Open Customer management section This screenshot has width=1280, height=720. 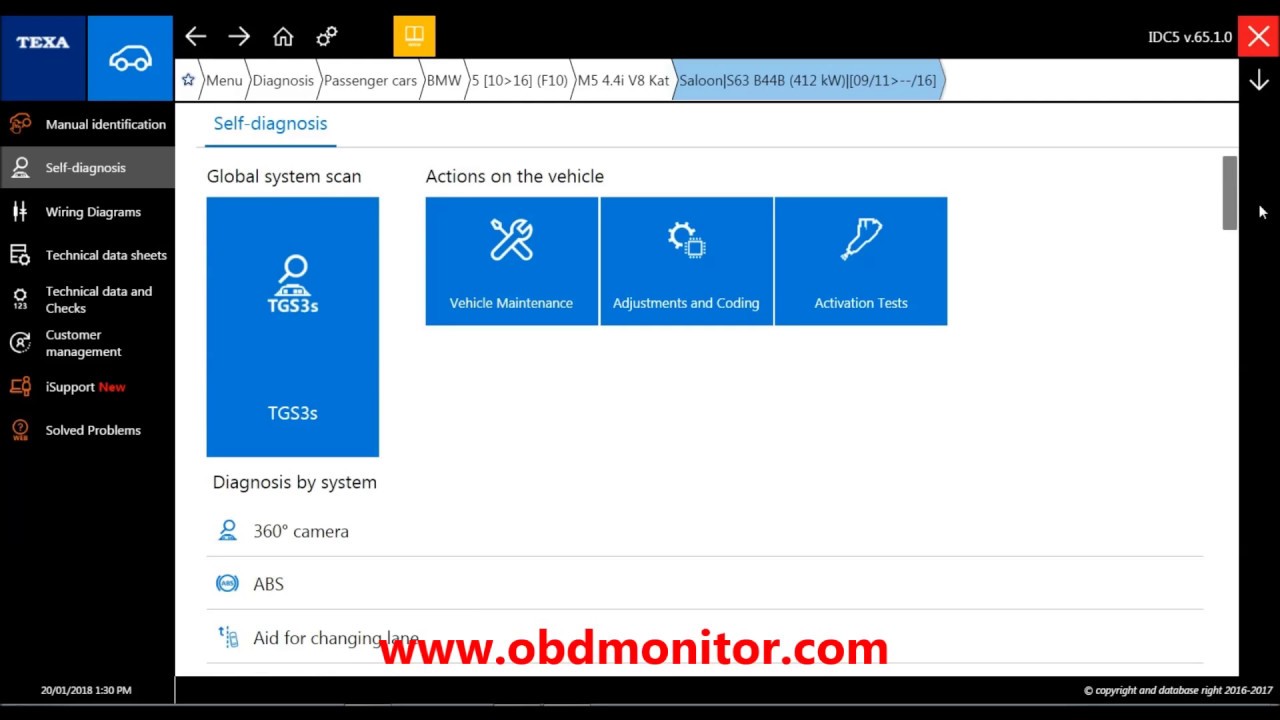point(87,343)
